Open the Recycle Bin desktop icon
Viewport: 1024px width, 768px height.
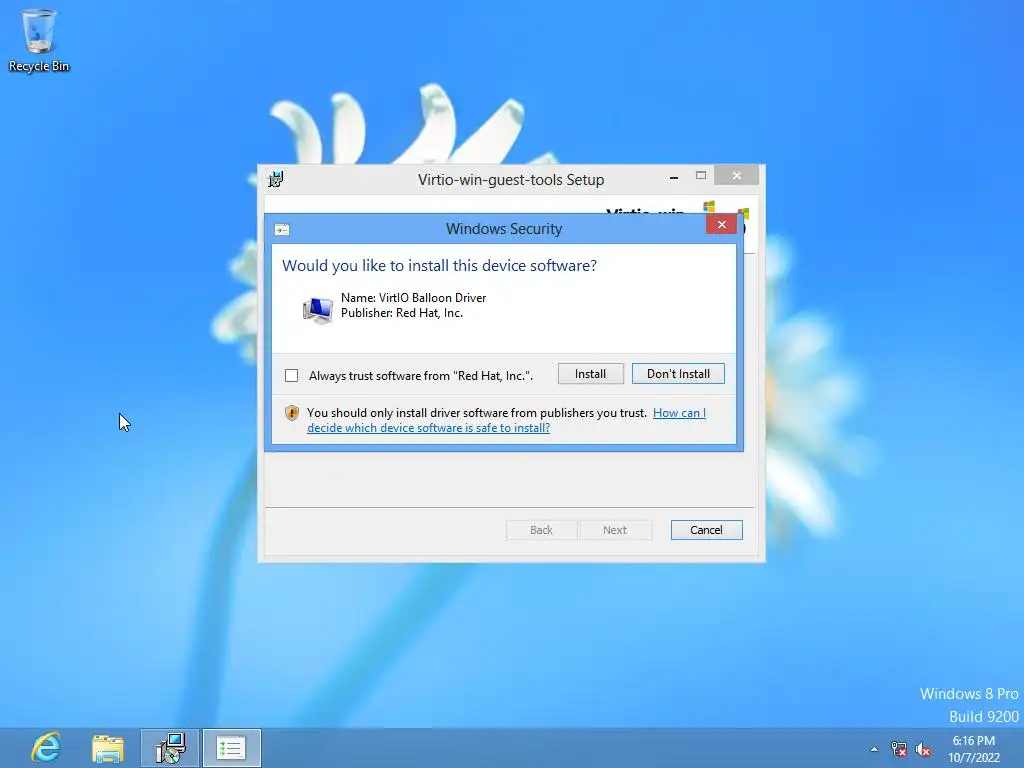point(39,40)
